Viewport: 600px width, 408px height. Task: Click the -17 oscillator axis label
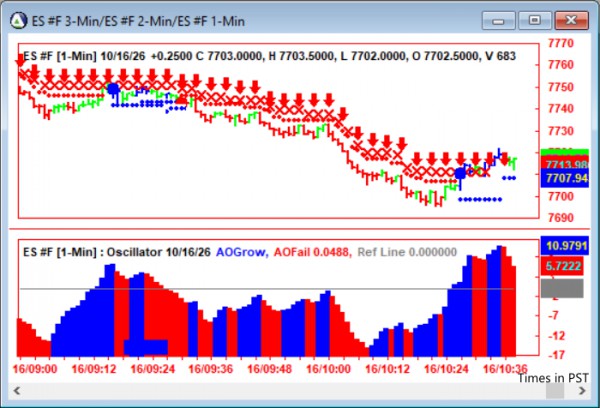tap(556, 356)
